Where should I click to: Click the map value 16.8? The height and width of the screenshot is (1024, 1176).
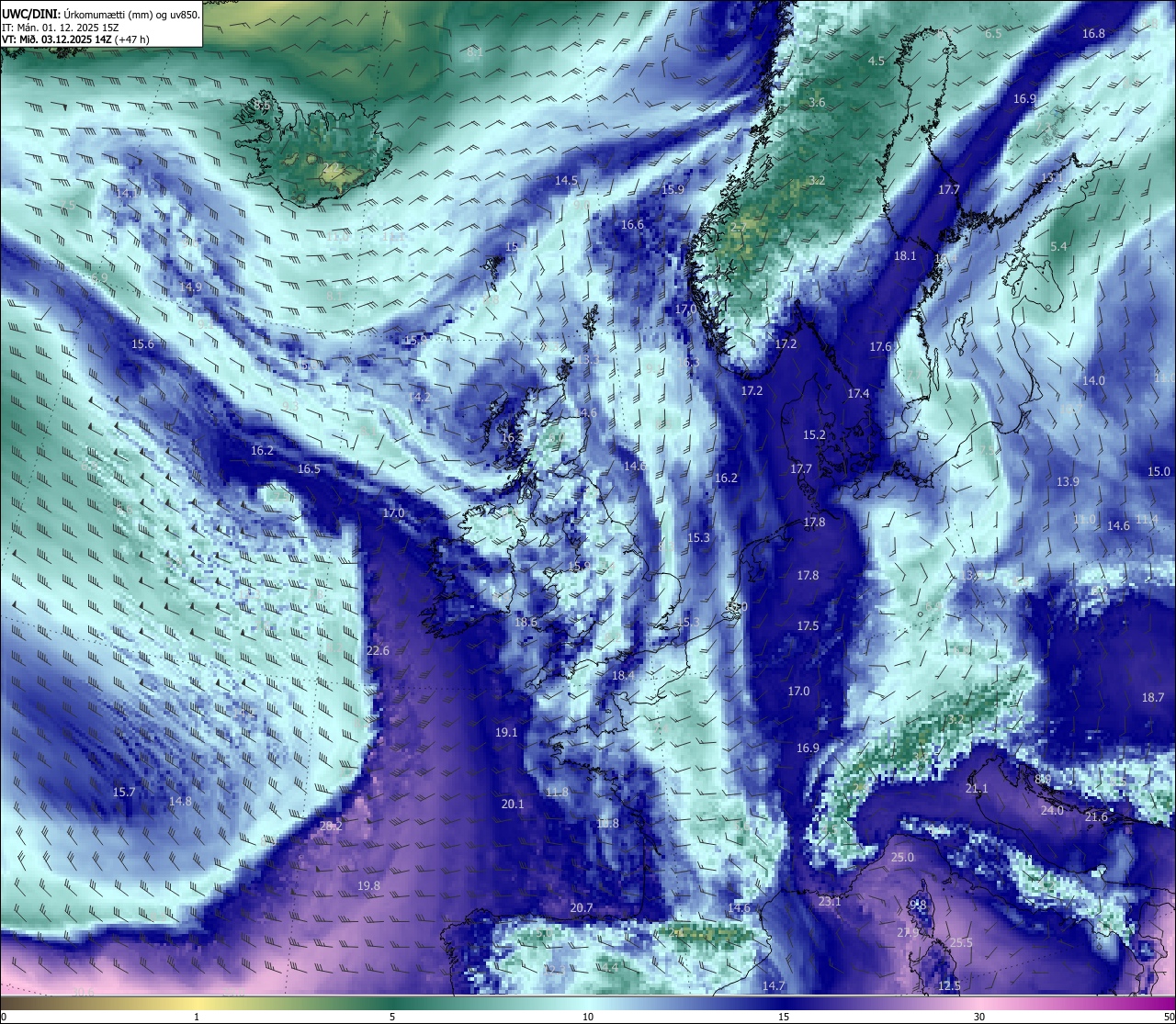tap(1093, 33)
